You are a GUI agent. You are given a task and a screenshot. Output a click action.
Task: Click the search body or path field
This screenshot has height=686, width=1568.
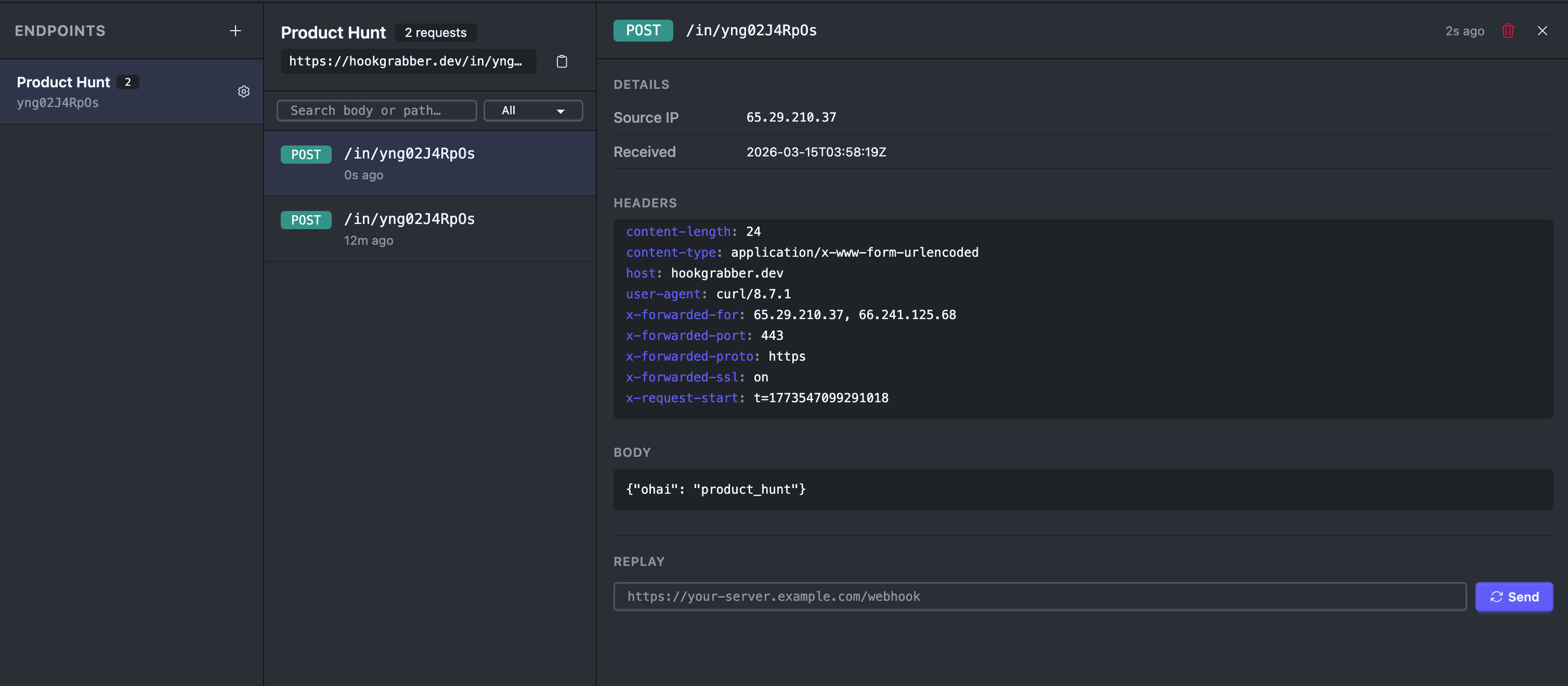pyautogui.click(x=376, y=110)
